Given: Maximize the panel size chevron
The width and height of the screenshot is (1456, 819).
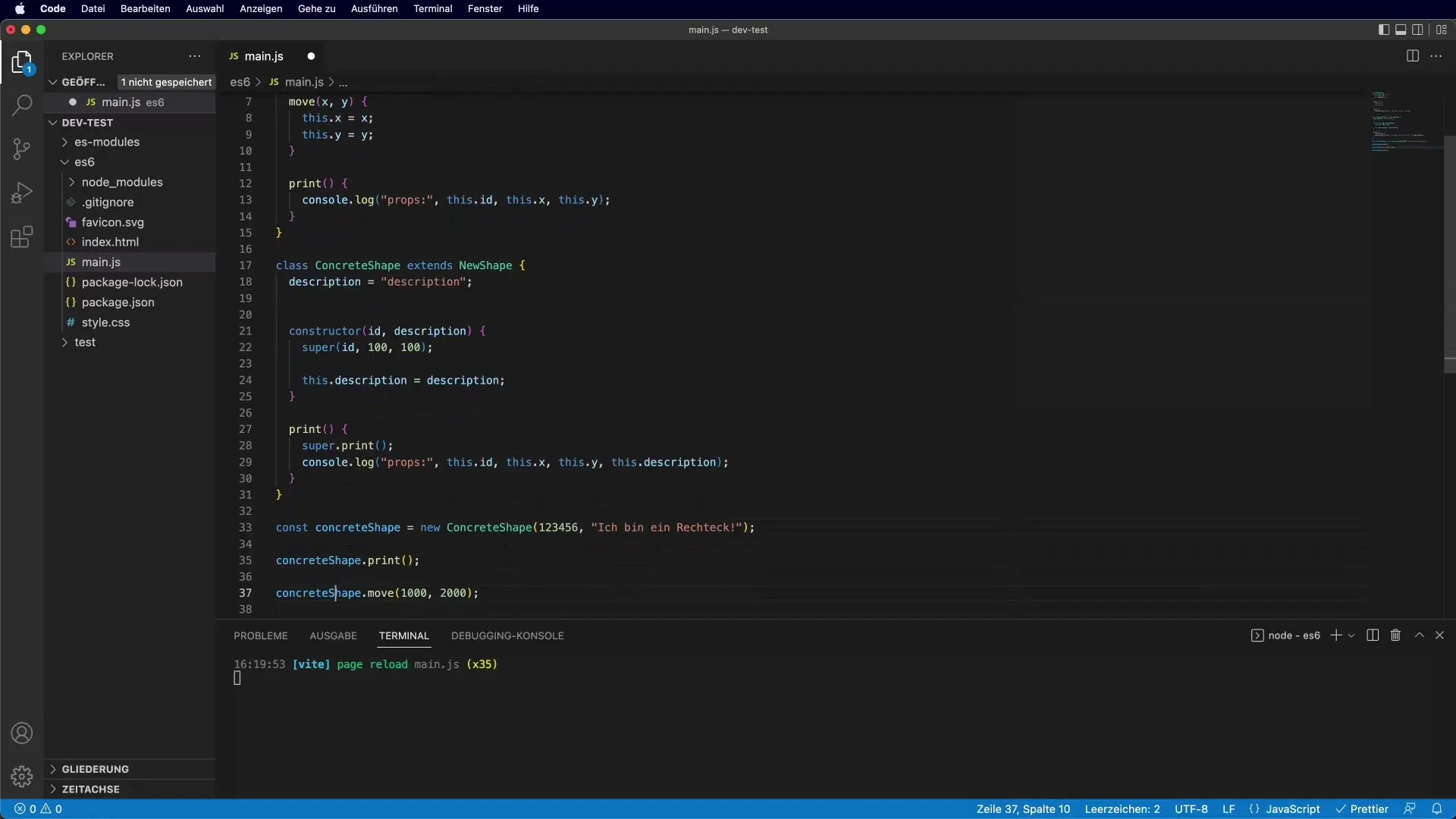Looking at the screenshot, I should 1420,635.
